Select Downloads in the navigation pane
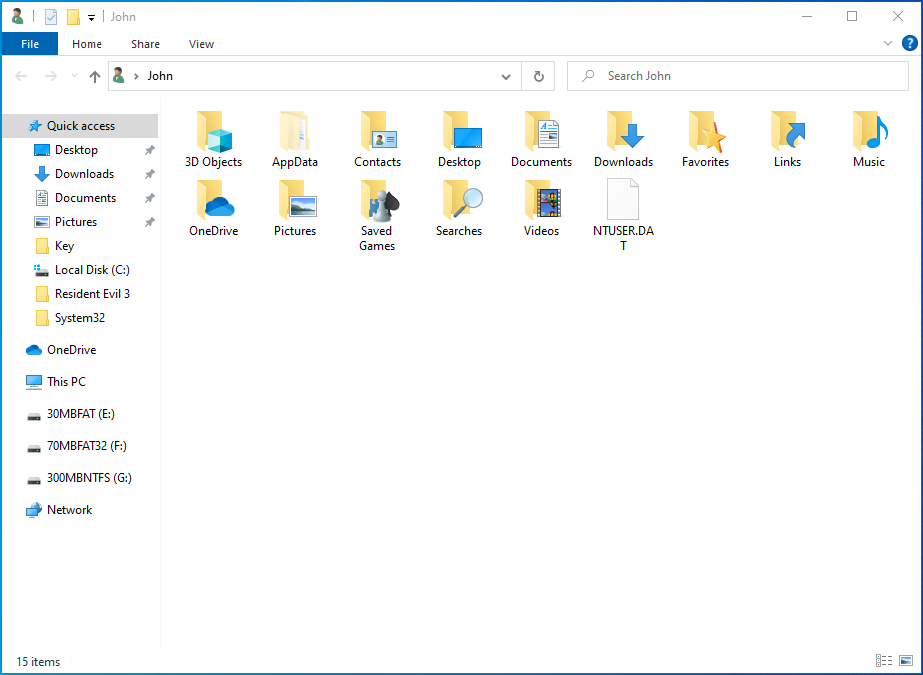 [84, 174]
